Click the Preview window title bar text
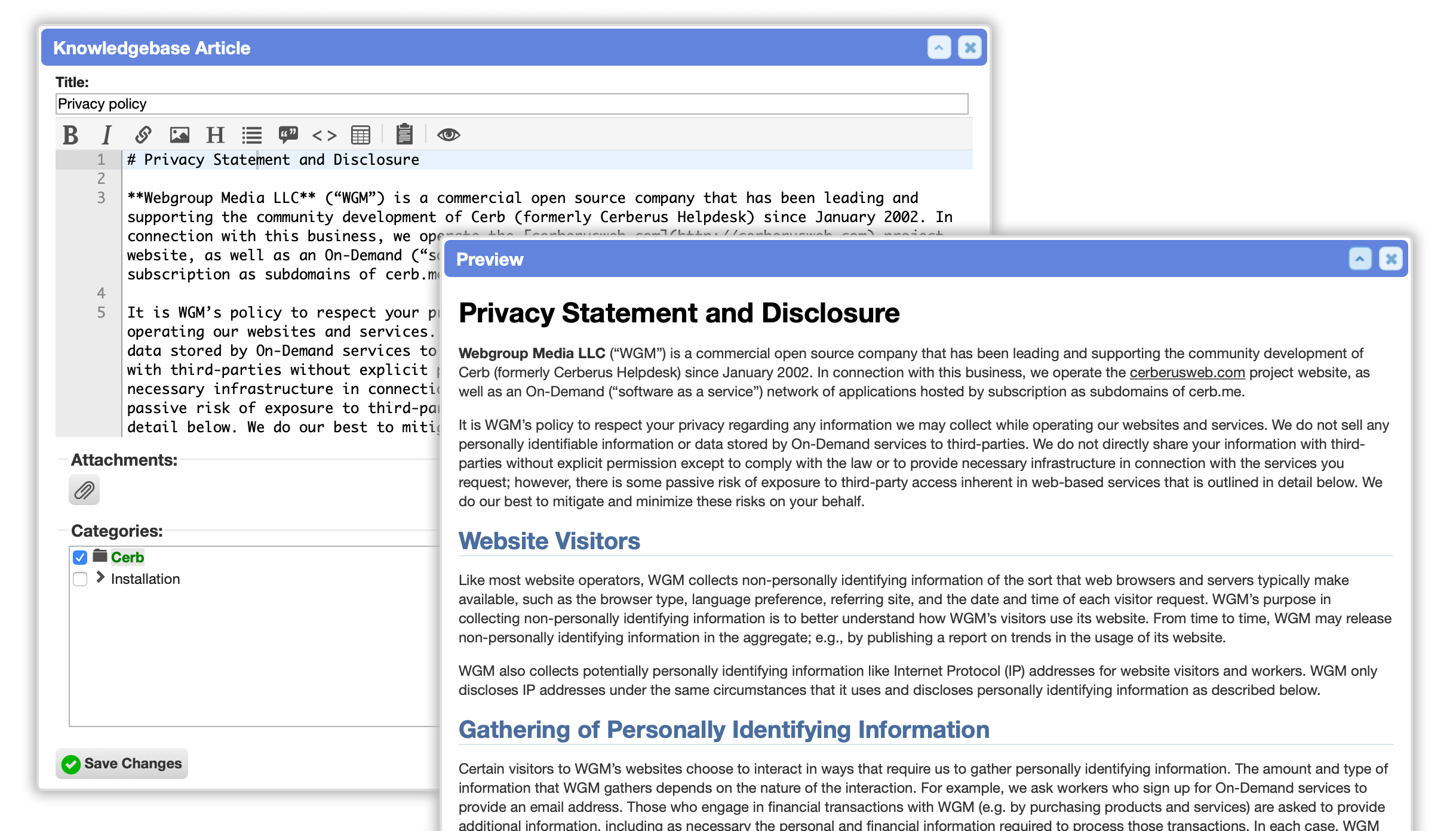 [x=490, y=259]
